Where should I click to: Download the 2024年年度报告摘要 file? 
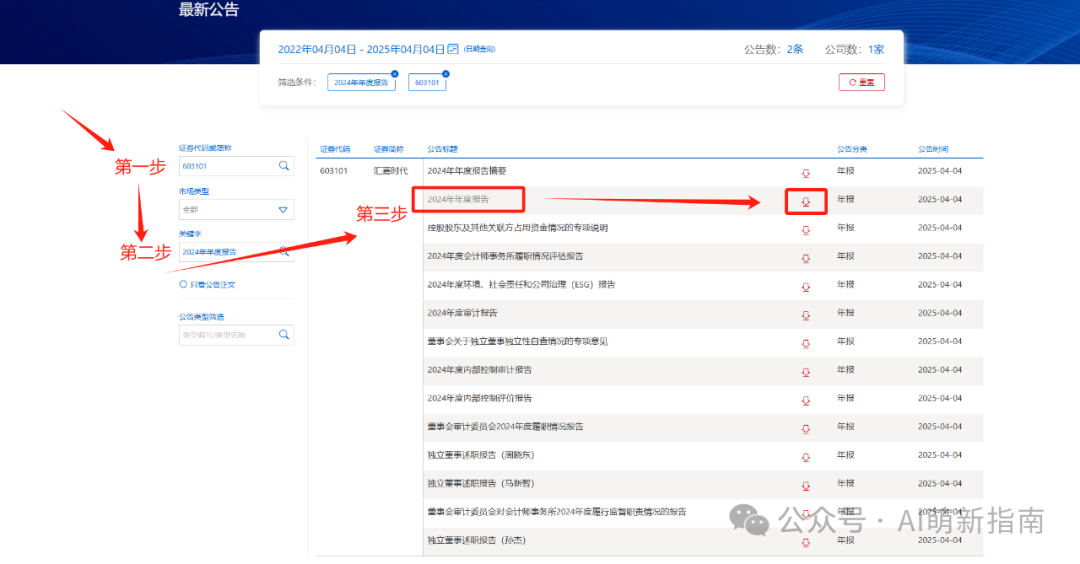pos(805,173)
